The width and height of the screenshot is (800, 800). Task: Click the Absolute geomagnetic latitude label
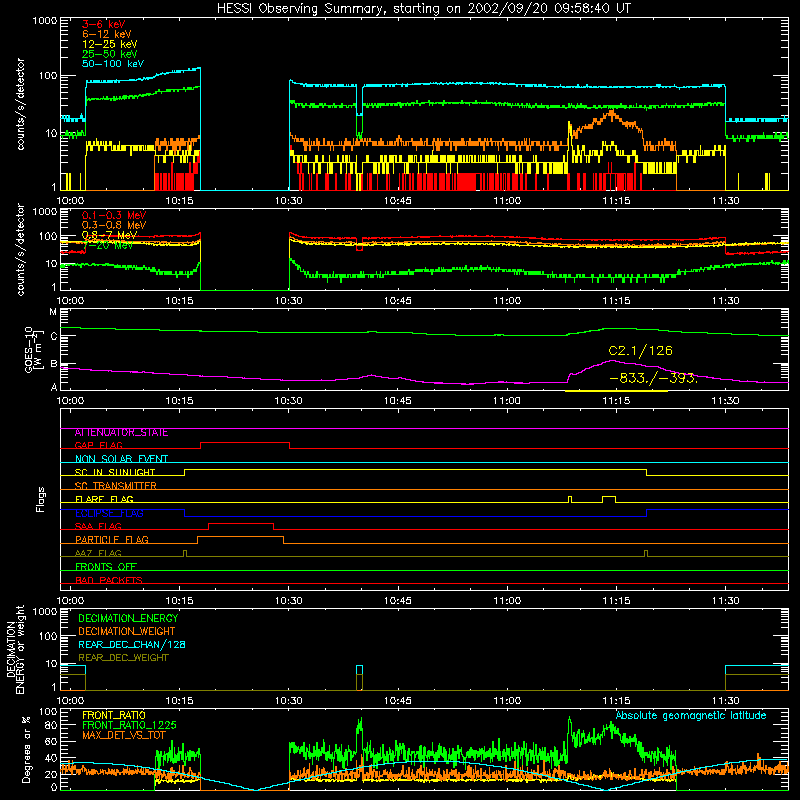point(691,715)
